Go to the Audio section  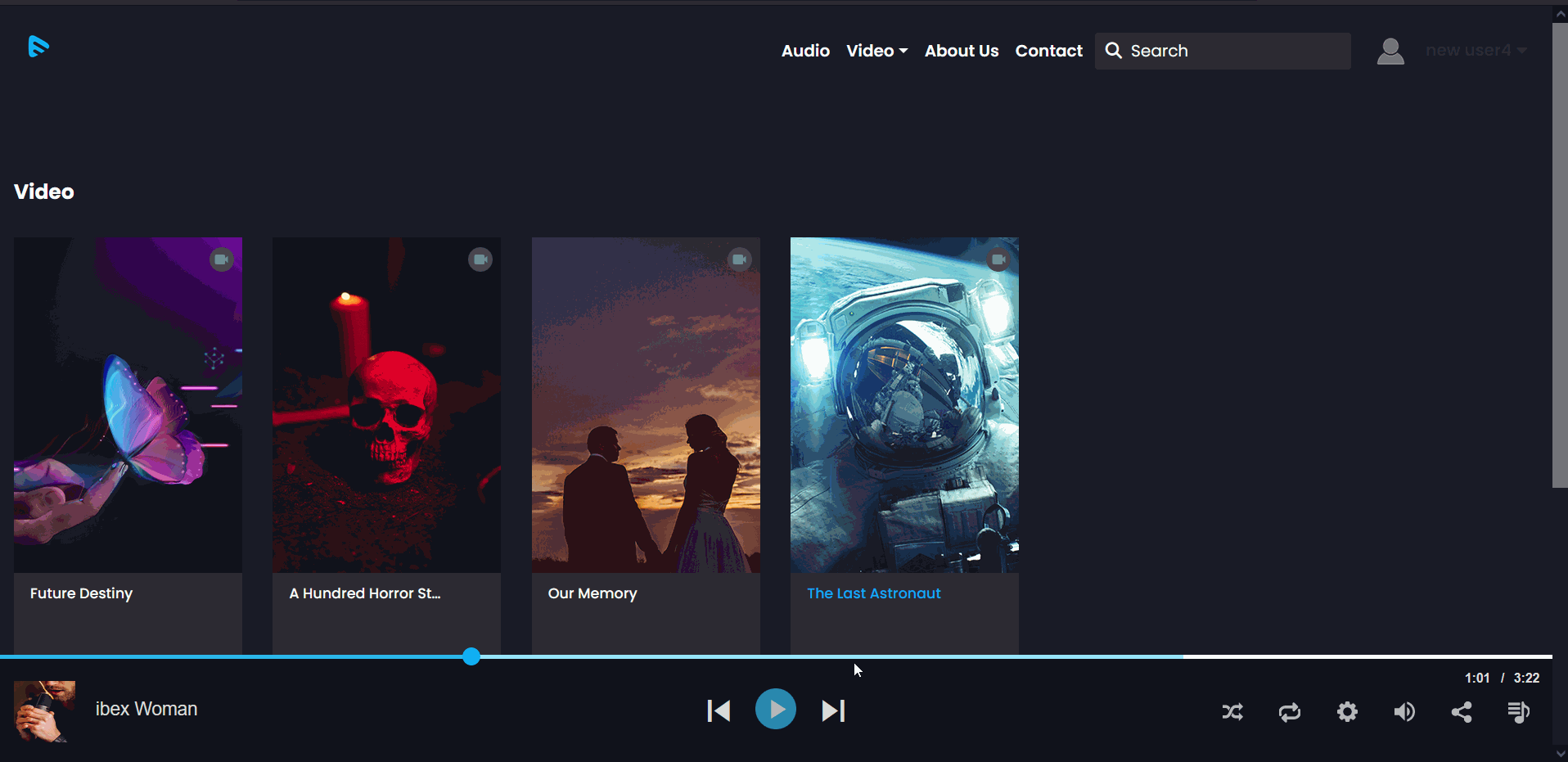[x=805, y=51]
